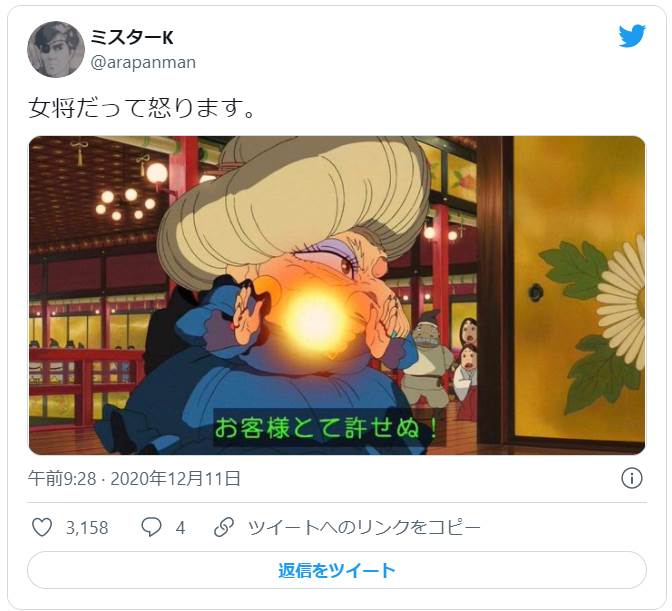Screen dimensions: 672x611
Task: Click the 2020年12月11日 date text
Action: pos(176,478)
